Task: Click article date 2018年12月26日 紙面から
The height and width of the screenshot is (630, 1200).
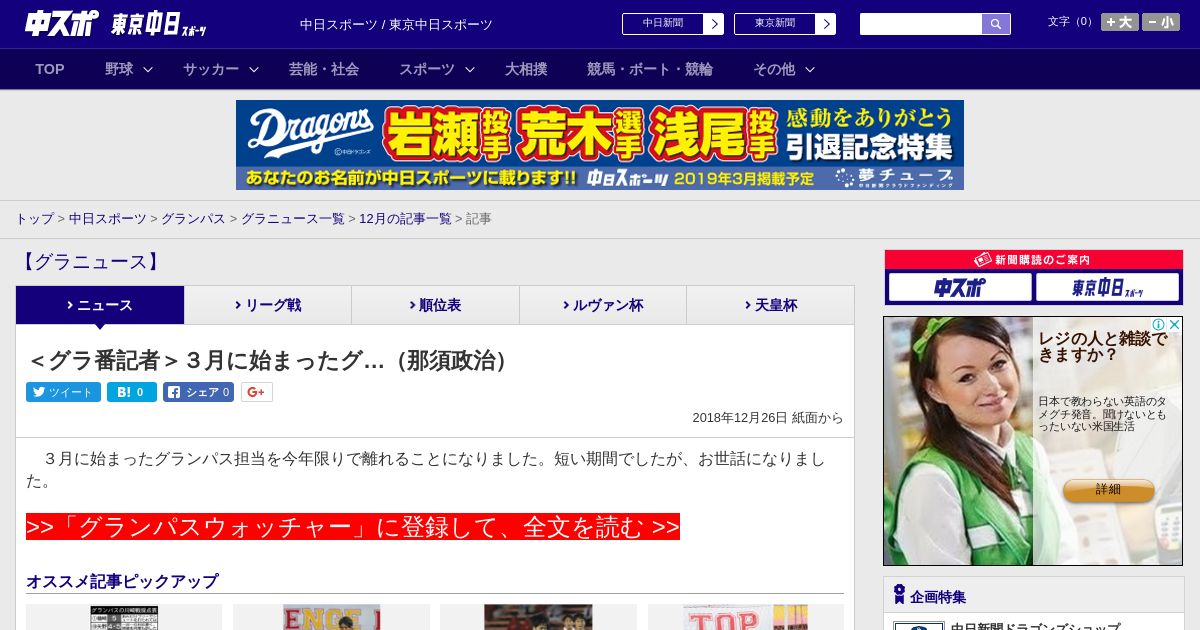Action: pos(768,418)
